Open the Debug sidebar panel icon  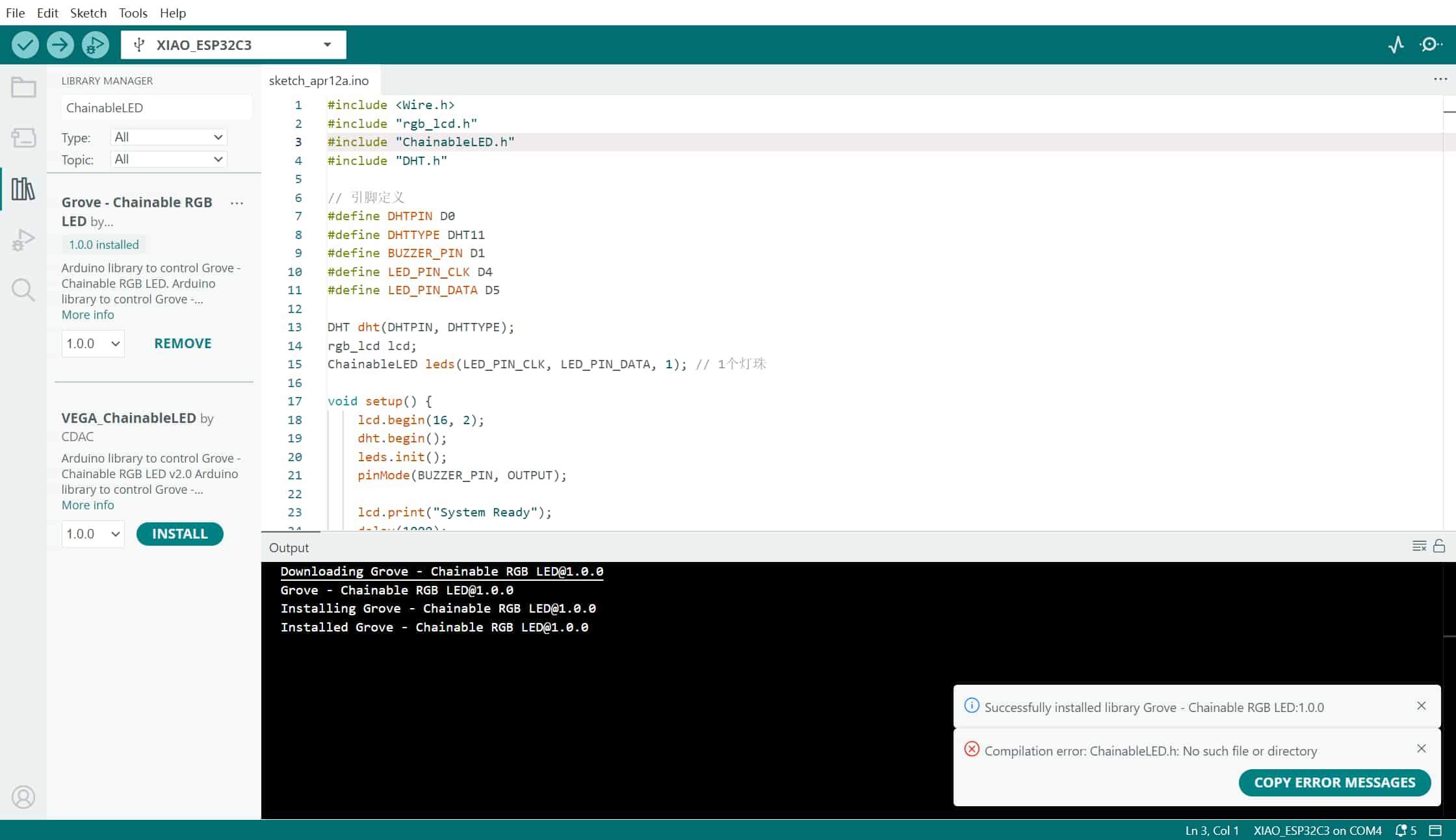23,240
